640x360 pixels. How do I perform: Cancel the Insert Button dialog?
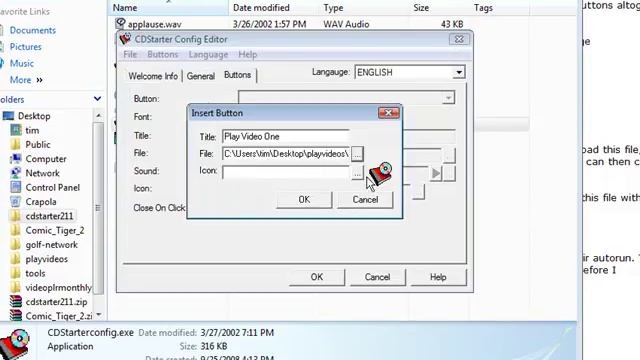coord(365,200)
